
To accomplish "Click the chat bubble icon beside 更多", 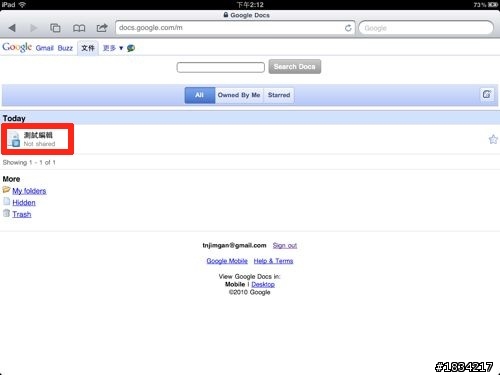I will (131, 48).
